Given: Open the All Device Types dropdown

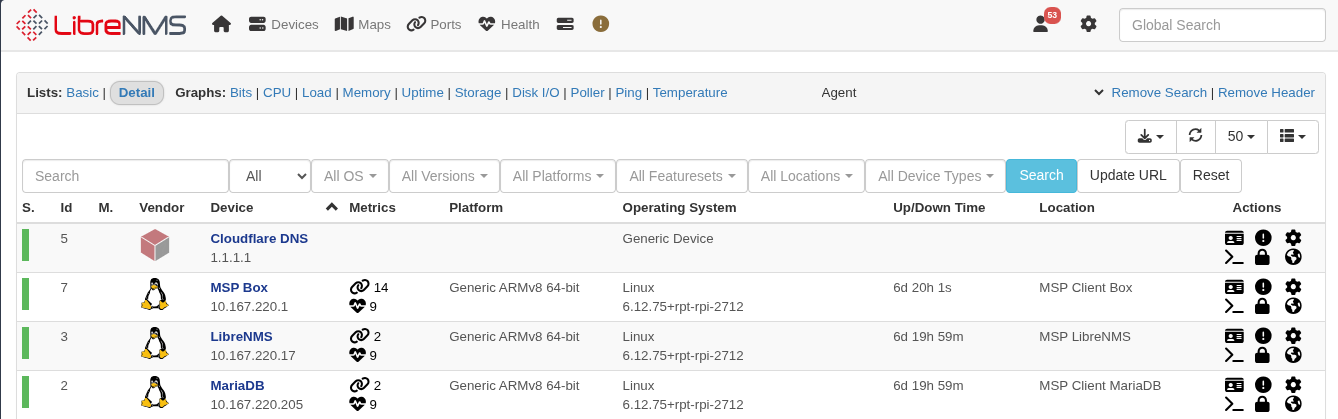Looking at the screenshot, I should 935,176.
